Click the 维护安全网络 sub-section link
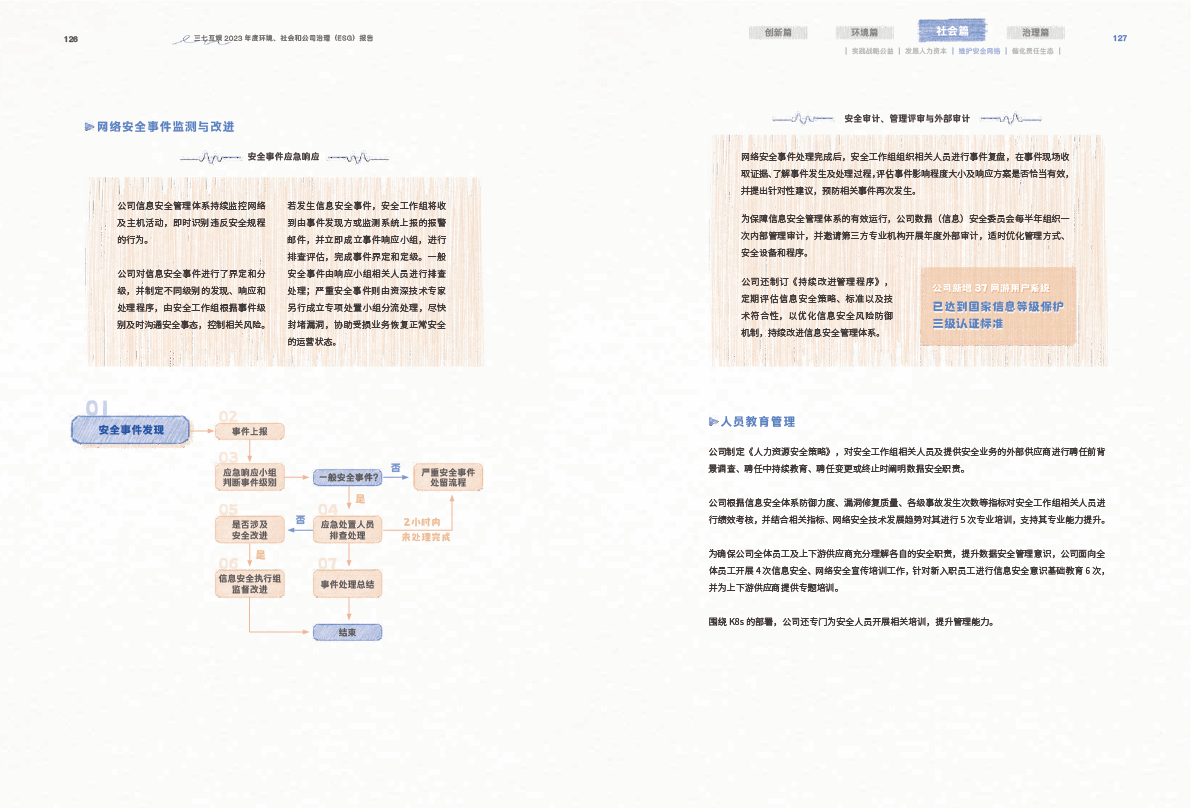The height and width of the screenshot is (809, 1191). pos(979,50)
